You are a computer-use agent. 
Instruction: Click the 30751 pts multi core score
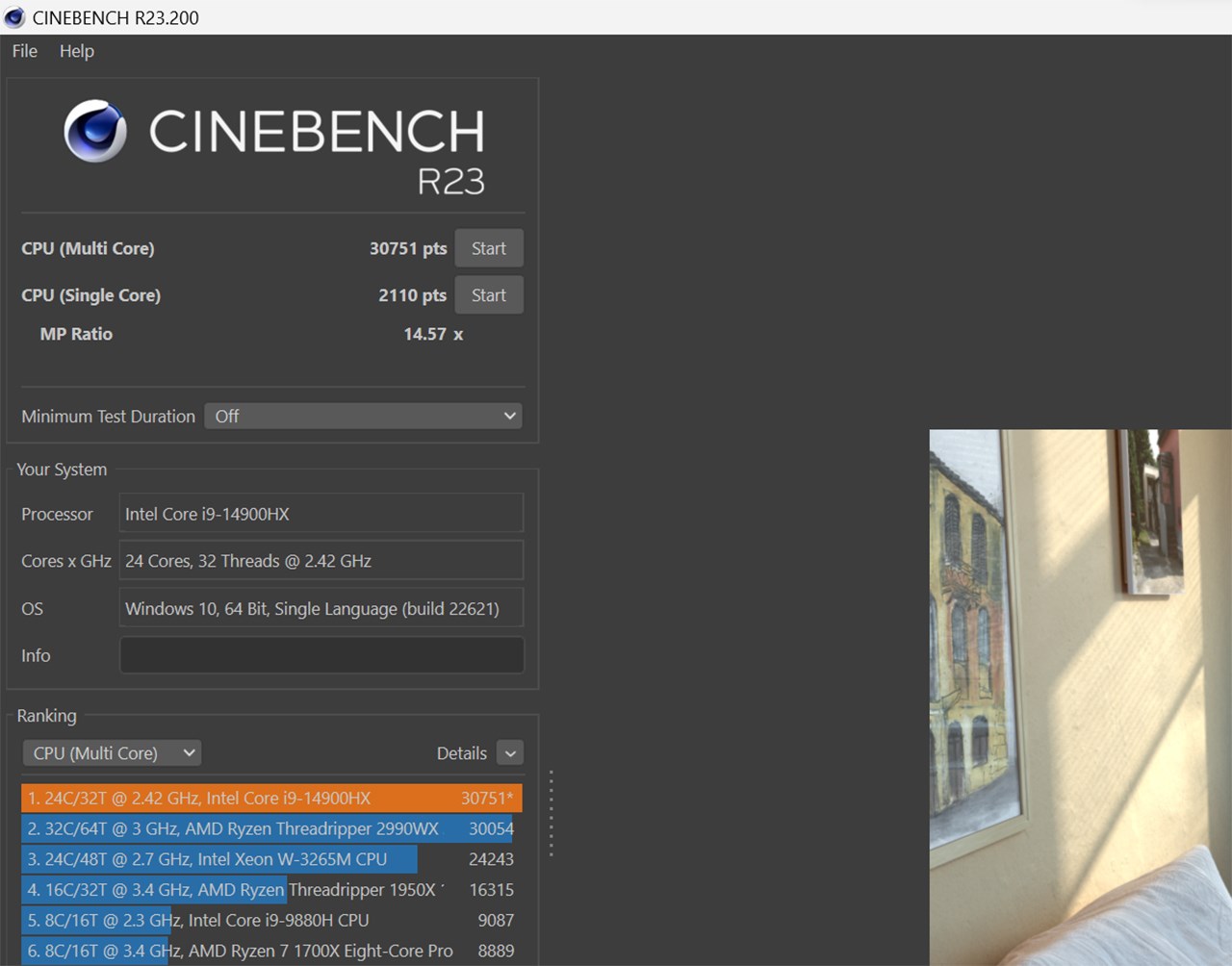point(408,248)
